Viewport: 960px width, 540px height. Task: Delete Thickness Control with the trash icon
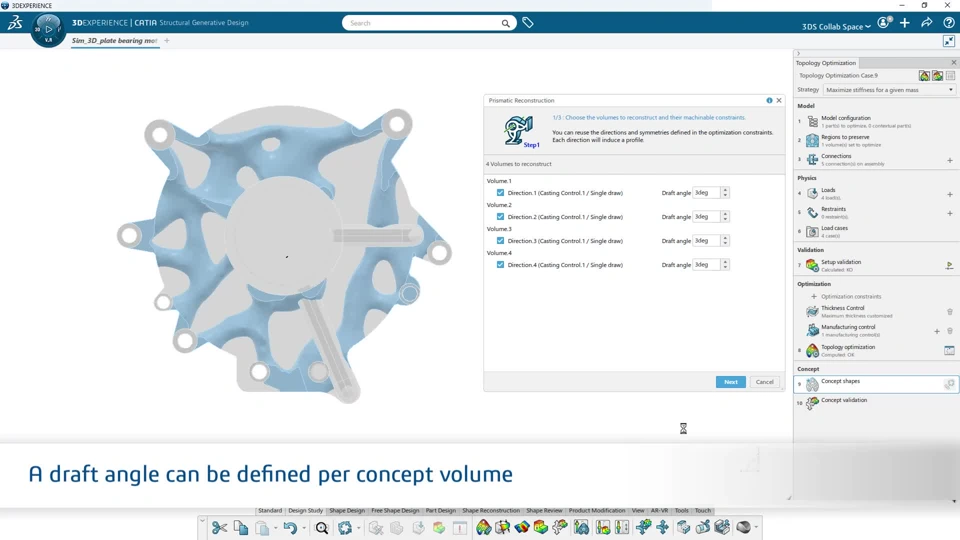950,312
